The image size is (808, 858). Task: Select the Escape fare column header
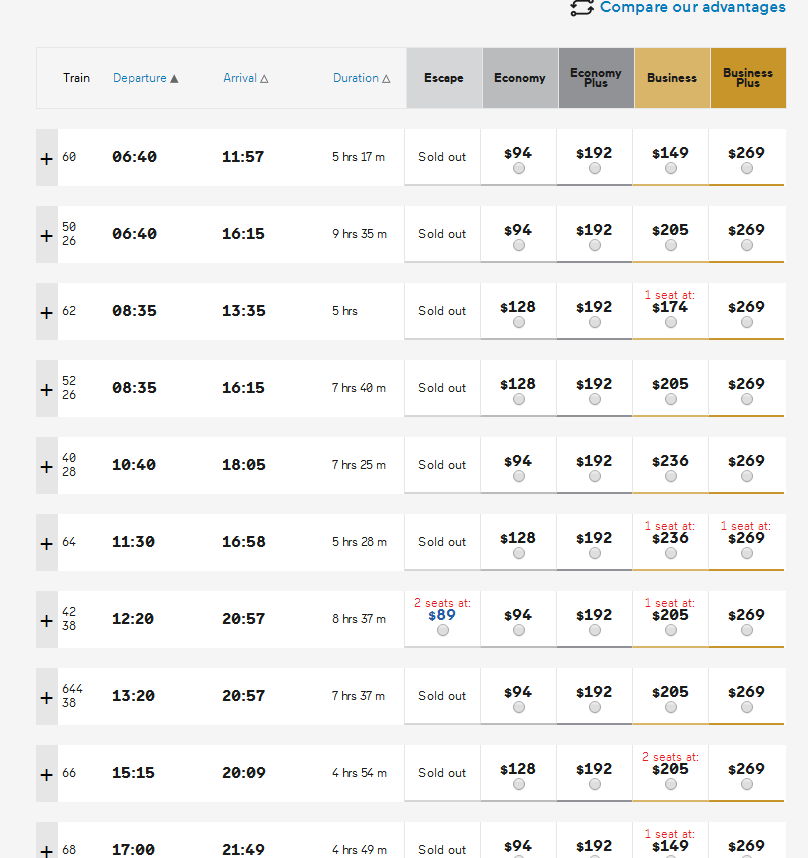pyautogui.click(x=444, y=78)
